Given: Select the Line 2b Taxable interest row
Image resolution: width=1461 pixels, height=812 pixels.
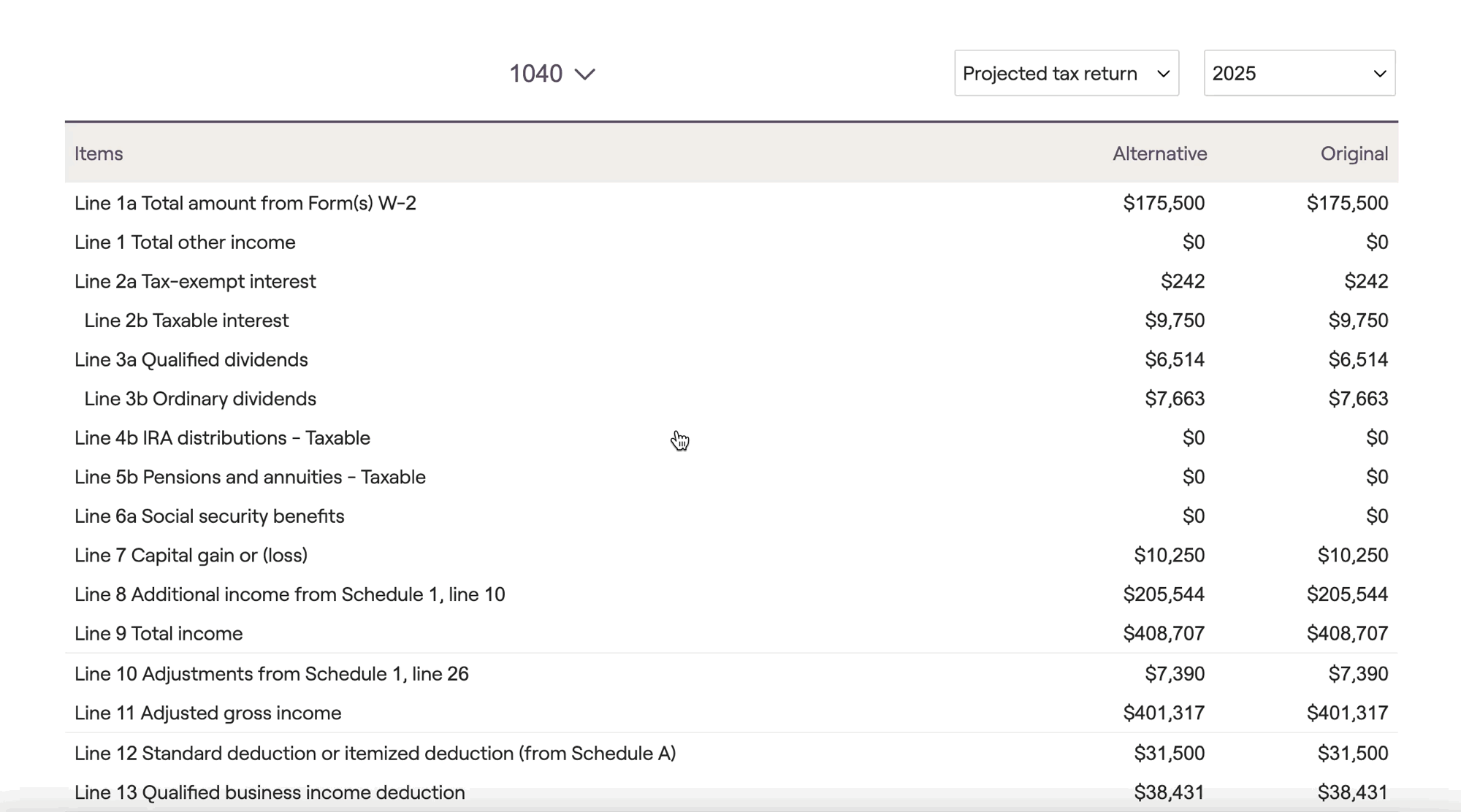Looking at the screenshot, I should pos(186,321).
